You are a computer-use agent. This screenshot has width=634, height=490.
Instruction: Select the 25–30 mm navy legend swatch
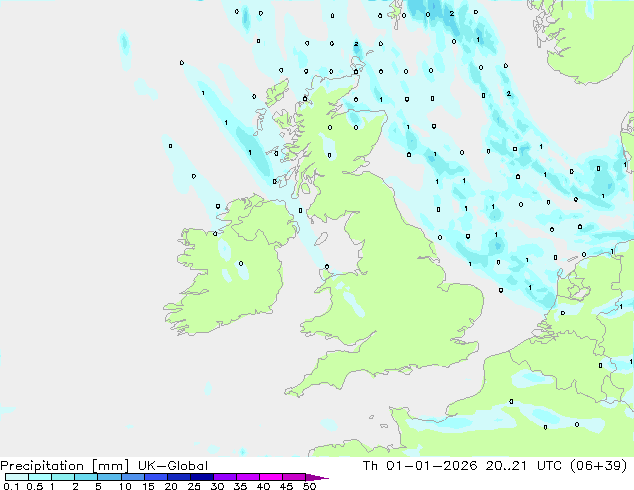coord(201,477)
